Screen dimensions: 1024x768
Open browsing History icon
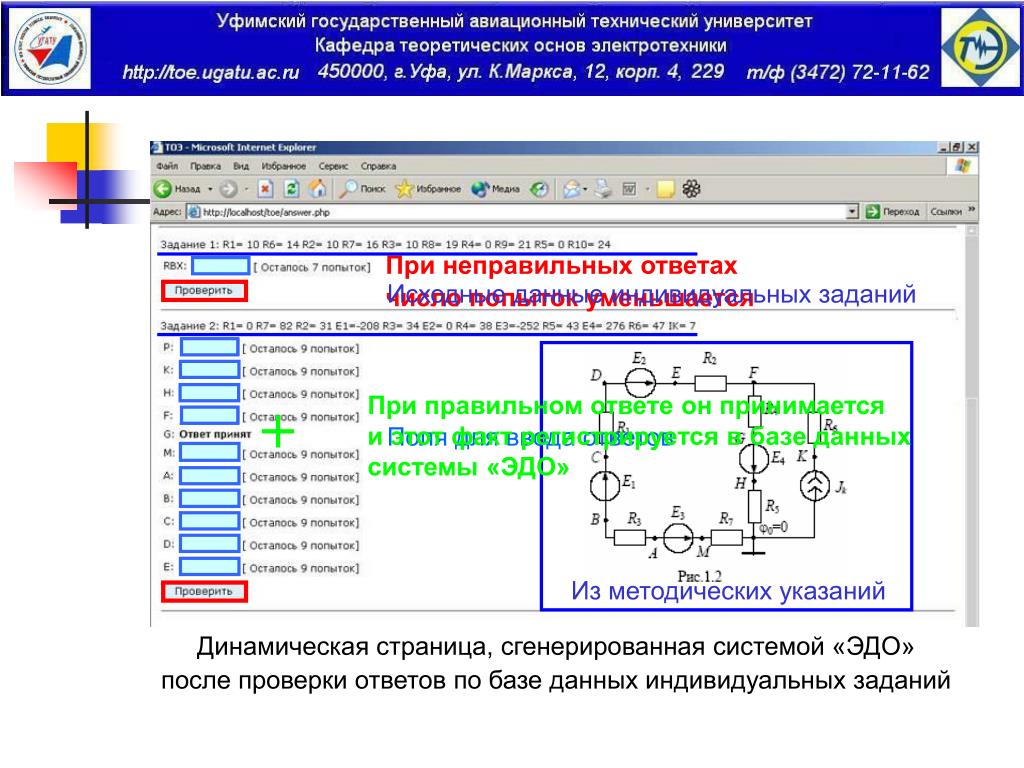point(539,189)
